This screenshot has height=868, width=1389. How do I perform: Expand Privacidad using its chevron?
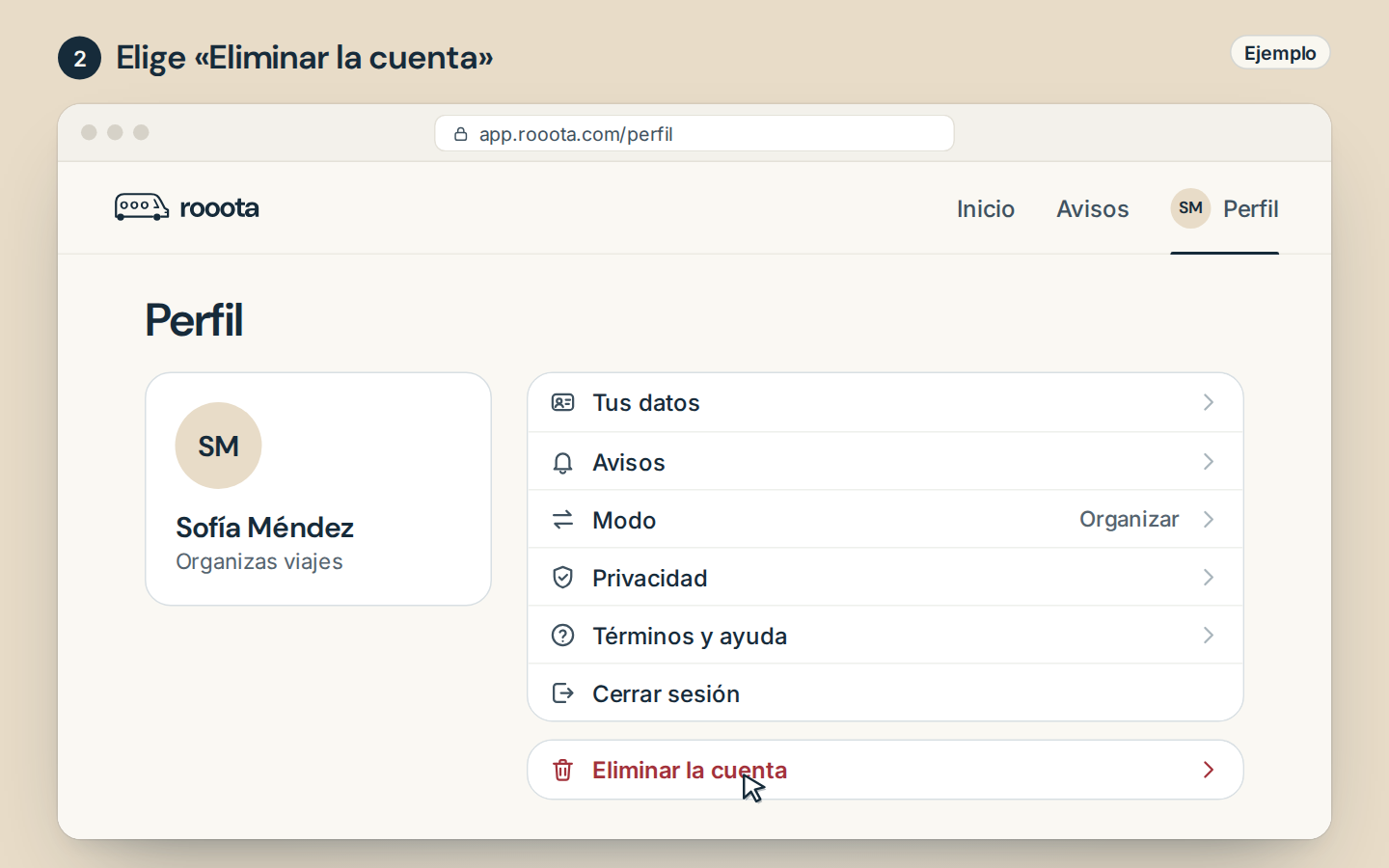click(1208, 578)
